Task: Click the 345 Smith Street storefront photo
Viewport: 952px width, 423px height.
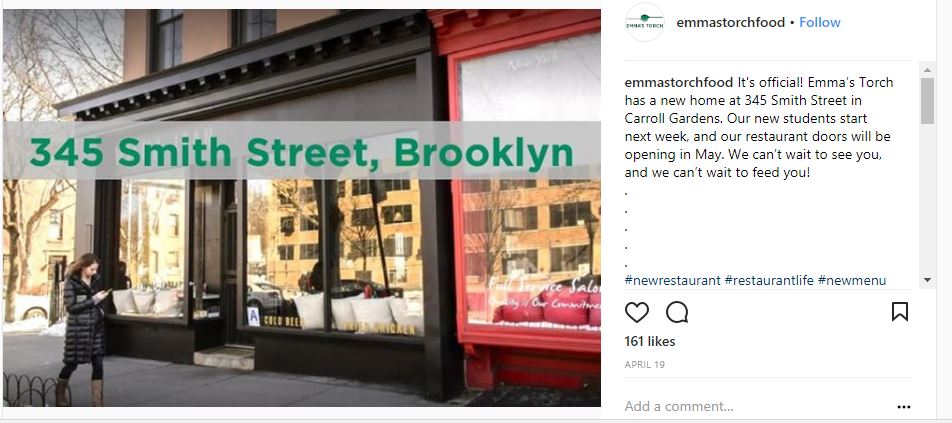Action: (x=302, y=208)
